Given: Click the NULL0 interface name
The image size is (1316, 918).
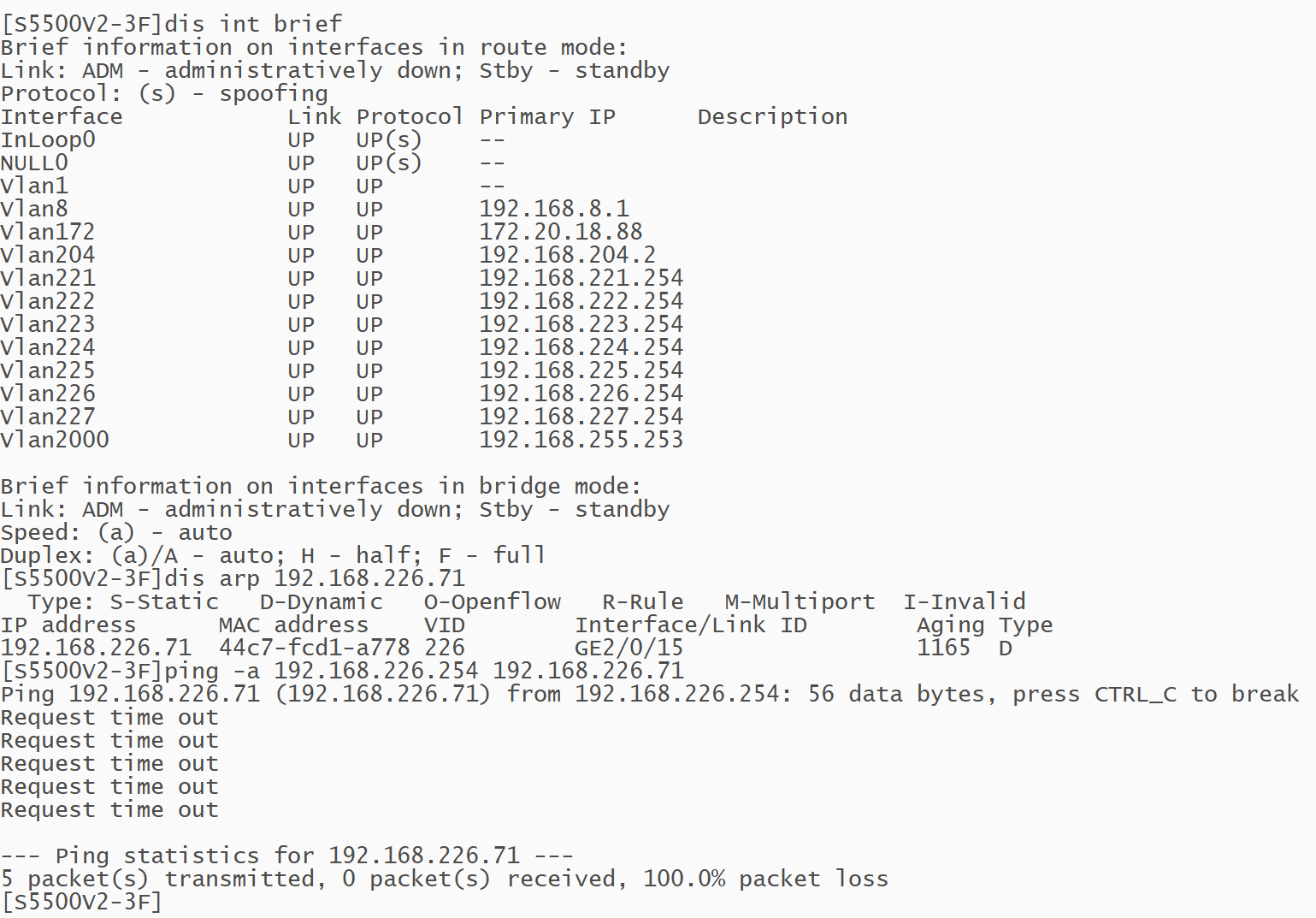Looking at the screenshot, I should pos(34,163).
